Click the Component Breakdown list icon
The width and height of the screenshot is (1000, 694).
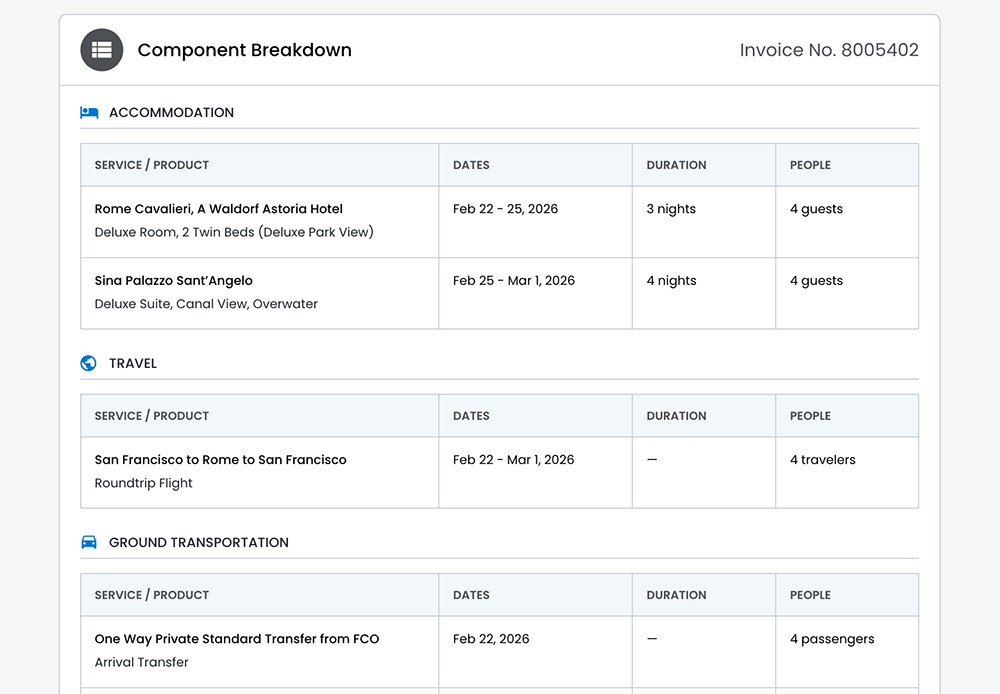101,50
